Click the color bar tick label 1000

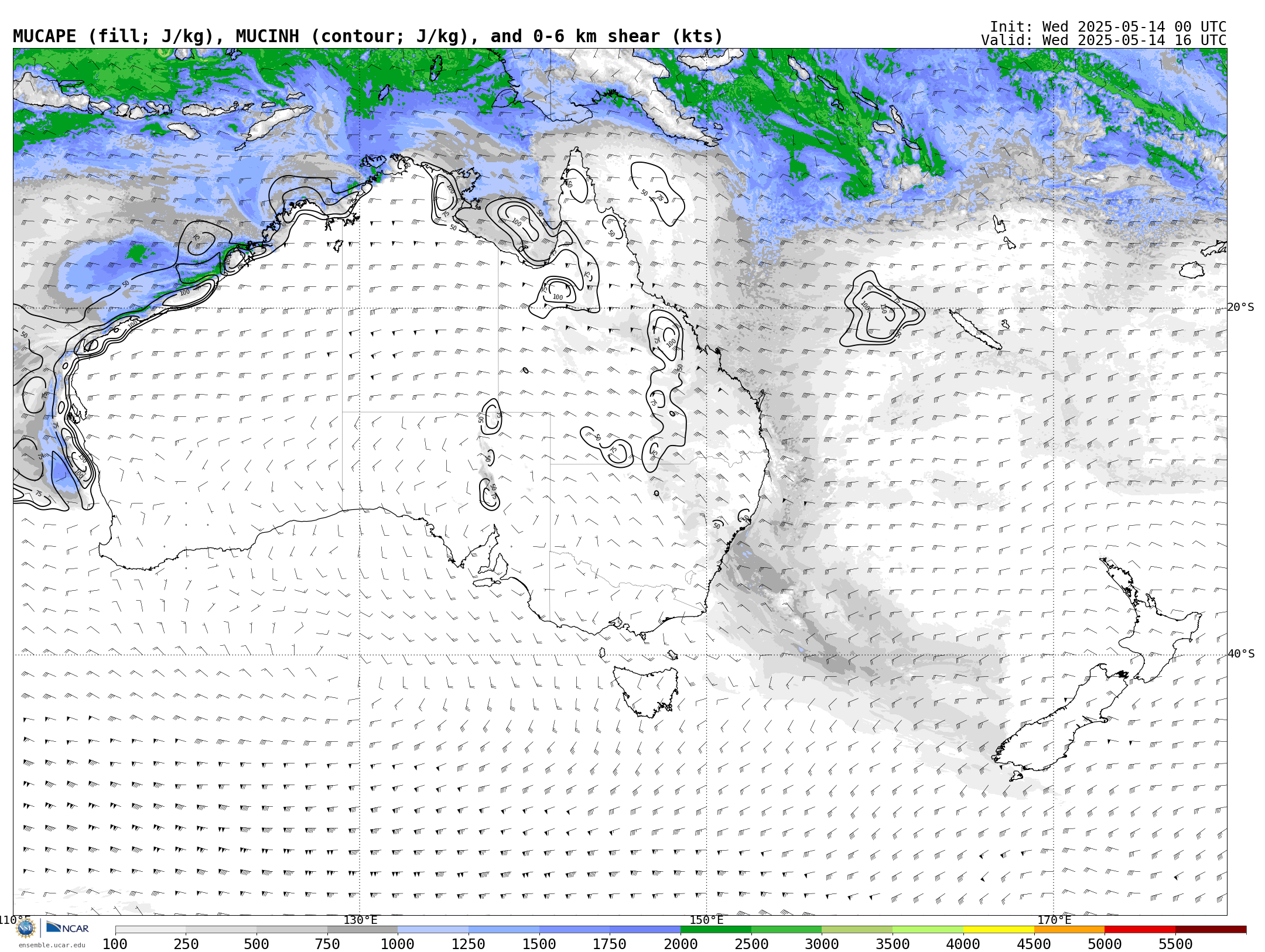point(398,944)
